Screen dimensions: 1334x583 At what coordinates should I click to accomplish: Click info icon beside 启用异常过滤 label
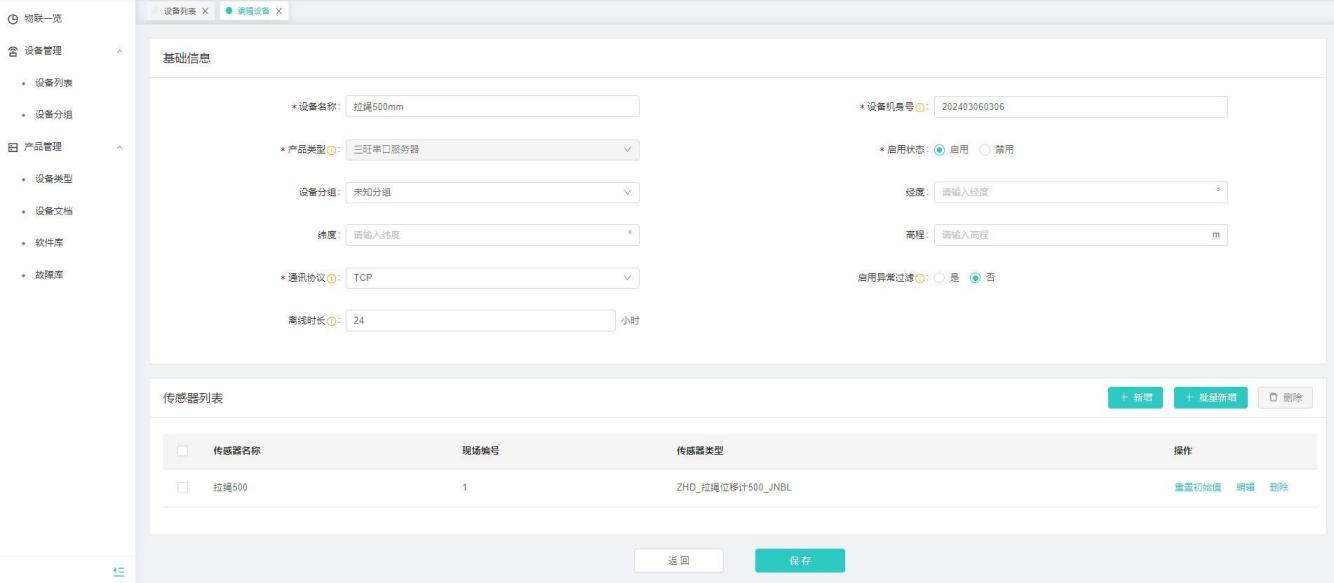920,278
